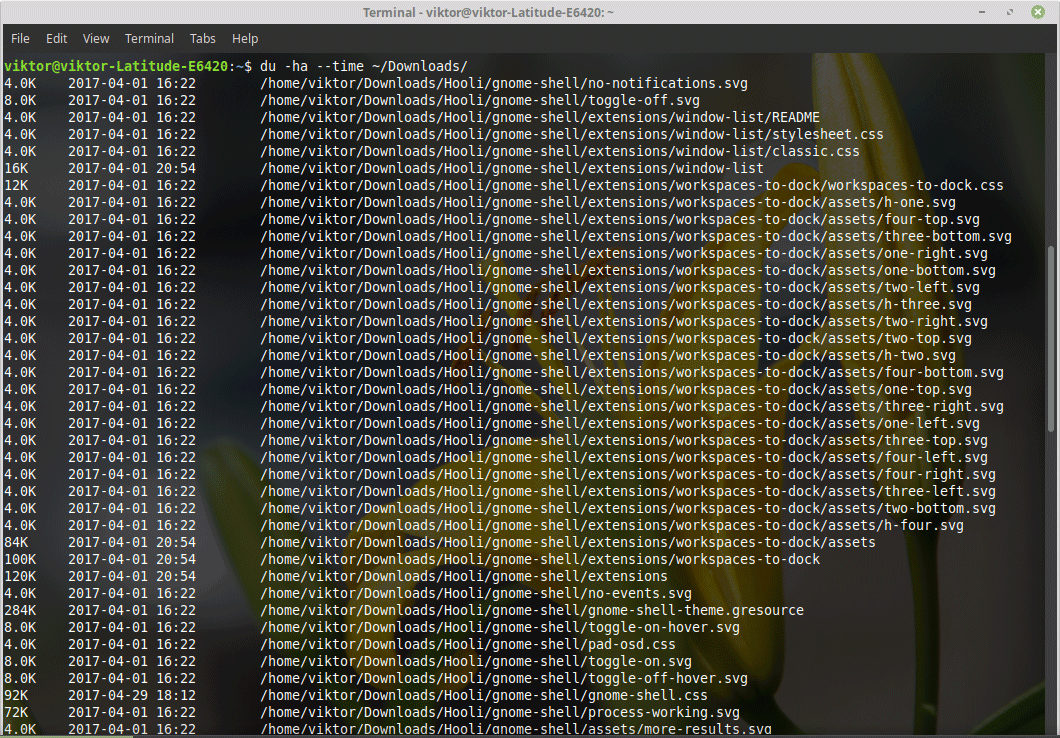This screenshot has height=738, width=1060.
Task: Open the Help menu
Action: 245,39
